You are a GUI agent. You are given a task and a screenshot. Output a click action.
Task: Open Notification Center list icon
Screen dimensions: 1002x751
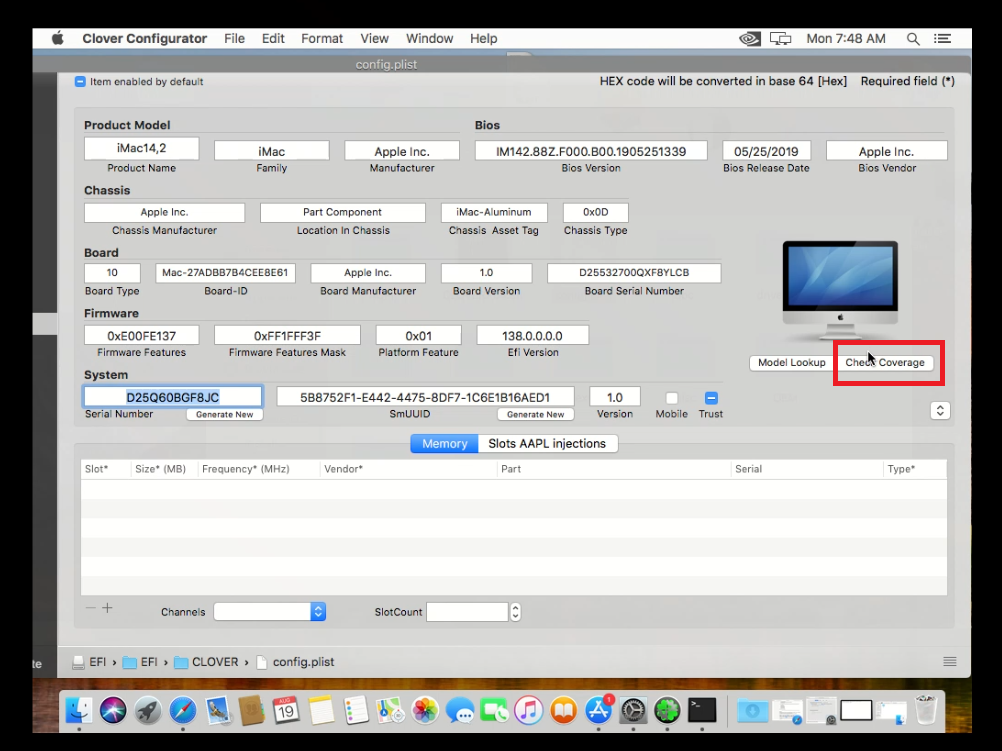tap(943, 38)
